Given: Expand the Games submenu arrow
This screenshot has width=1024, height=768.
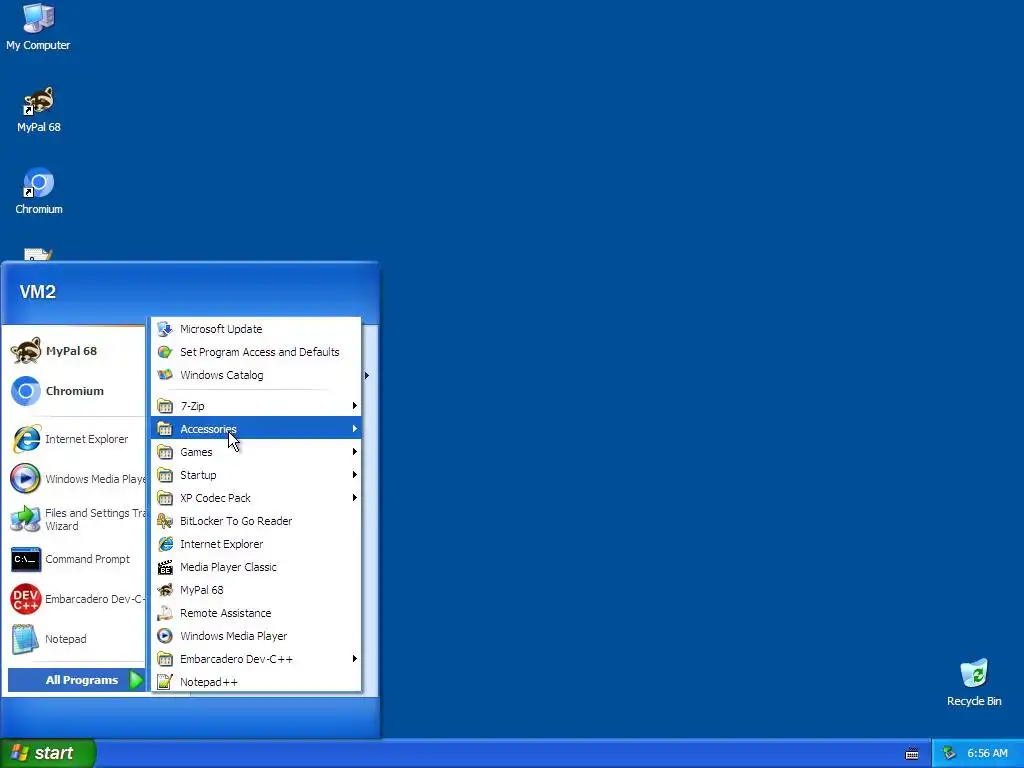Looking at the screenshot, I should 355,451.
